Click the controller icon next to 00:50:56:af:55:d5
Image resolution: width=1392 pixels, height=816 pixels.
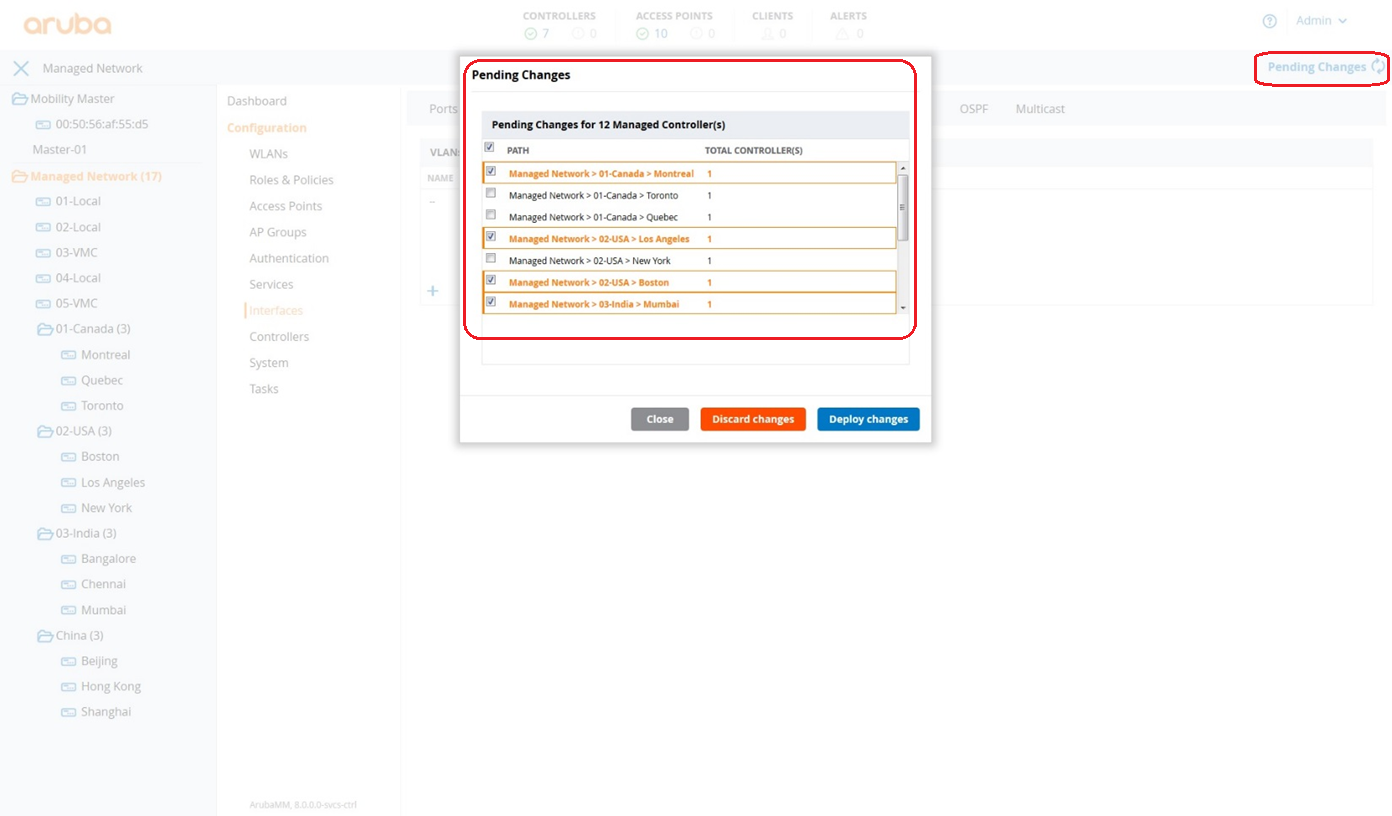pos(43,125)
